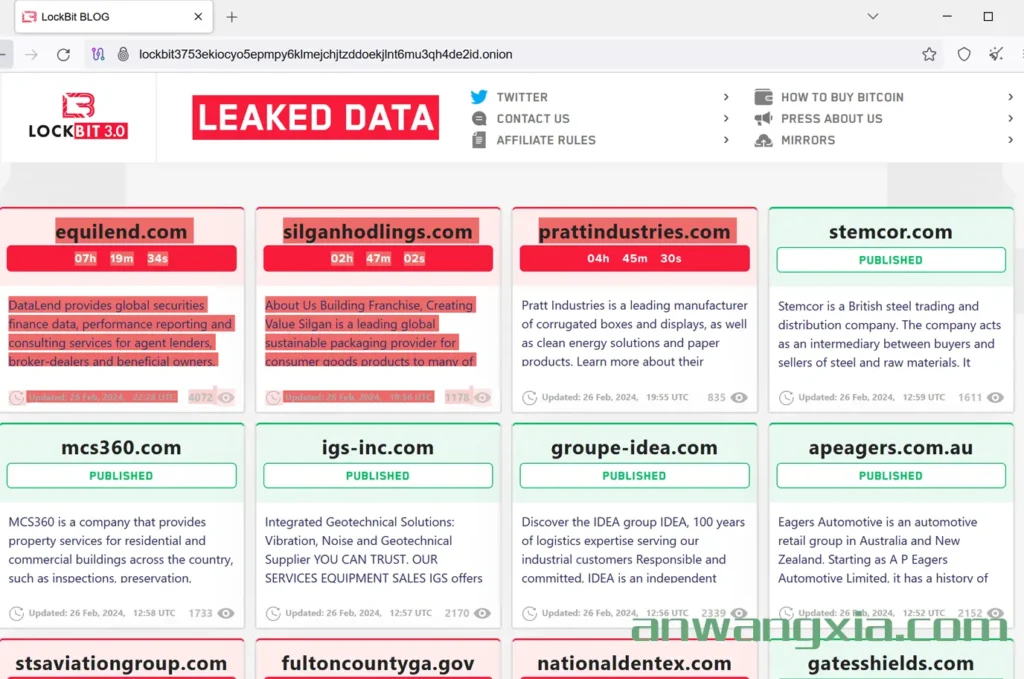The image size is (1024, 679).
Task: Open the gatesshields.com card title
Action: click(891, 663)
